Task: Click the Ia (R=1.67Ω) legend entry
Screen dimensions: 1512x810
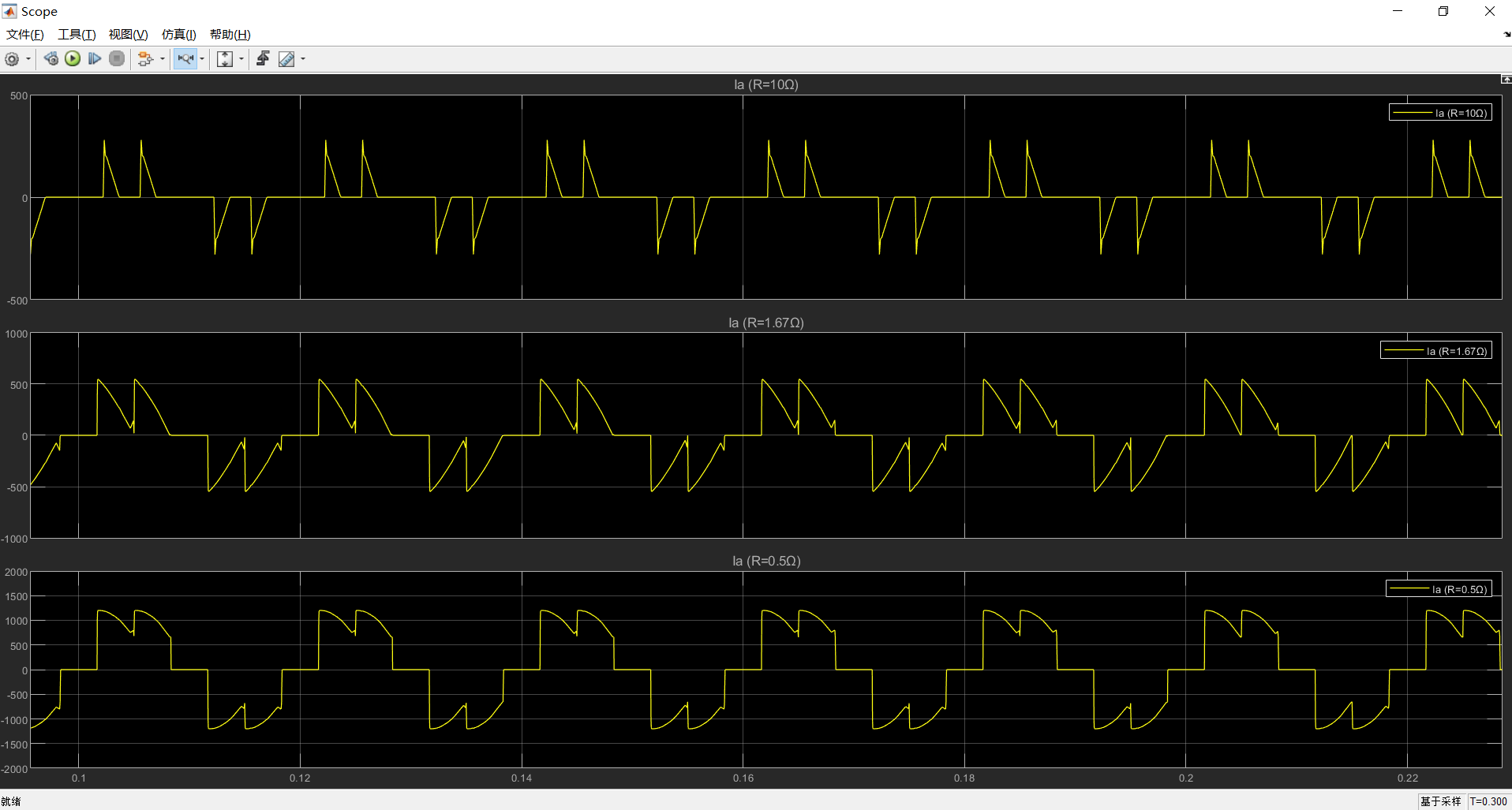Action: click(1435, 351)
